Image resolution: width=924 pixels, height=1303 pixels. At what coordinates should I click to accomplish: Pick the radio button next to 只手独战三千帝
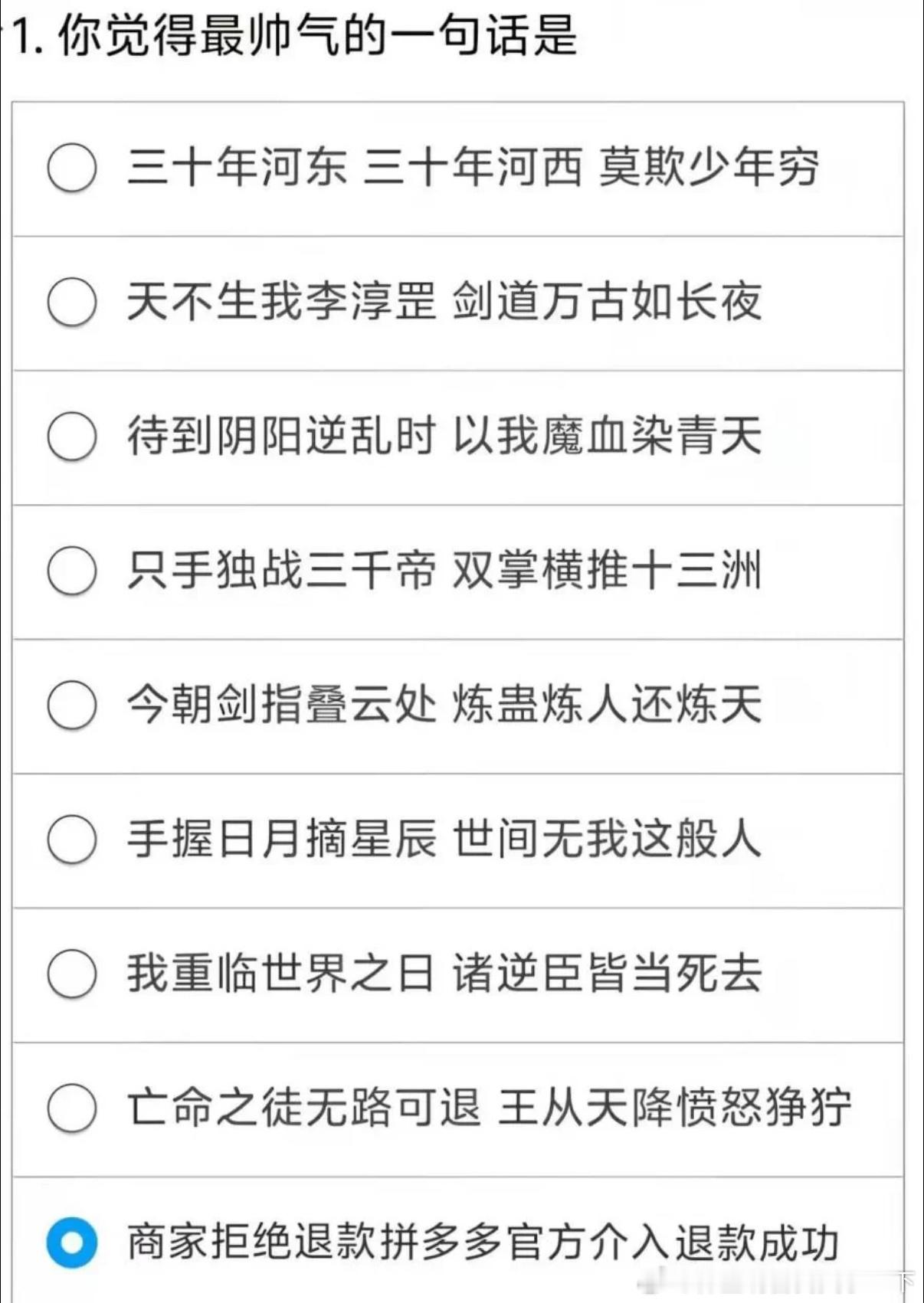pos(72,571)
